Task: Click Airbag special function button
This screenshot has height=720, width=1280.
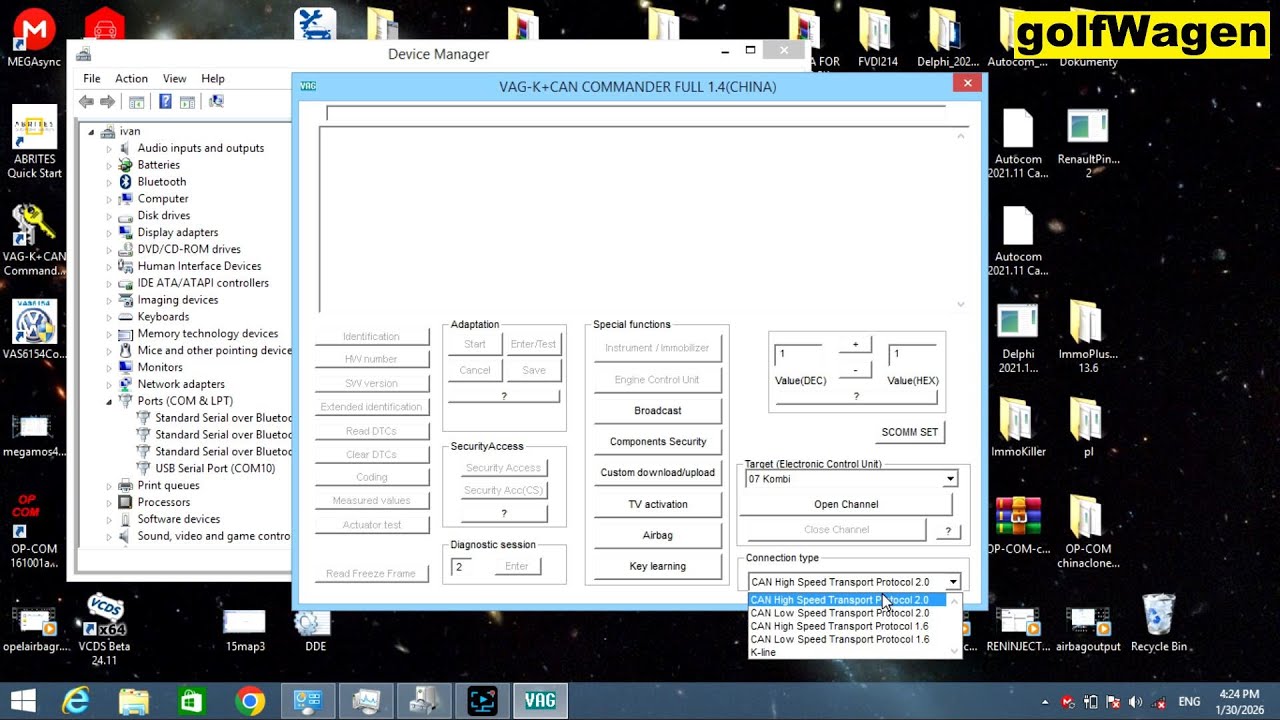Action: click(x=658, y=535)
